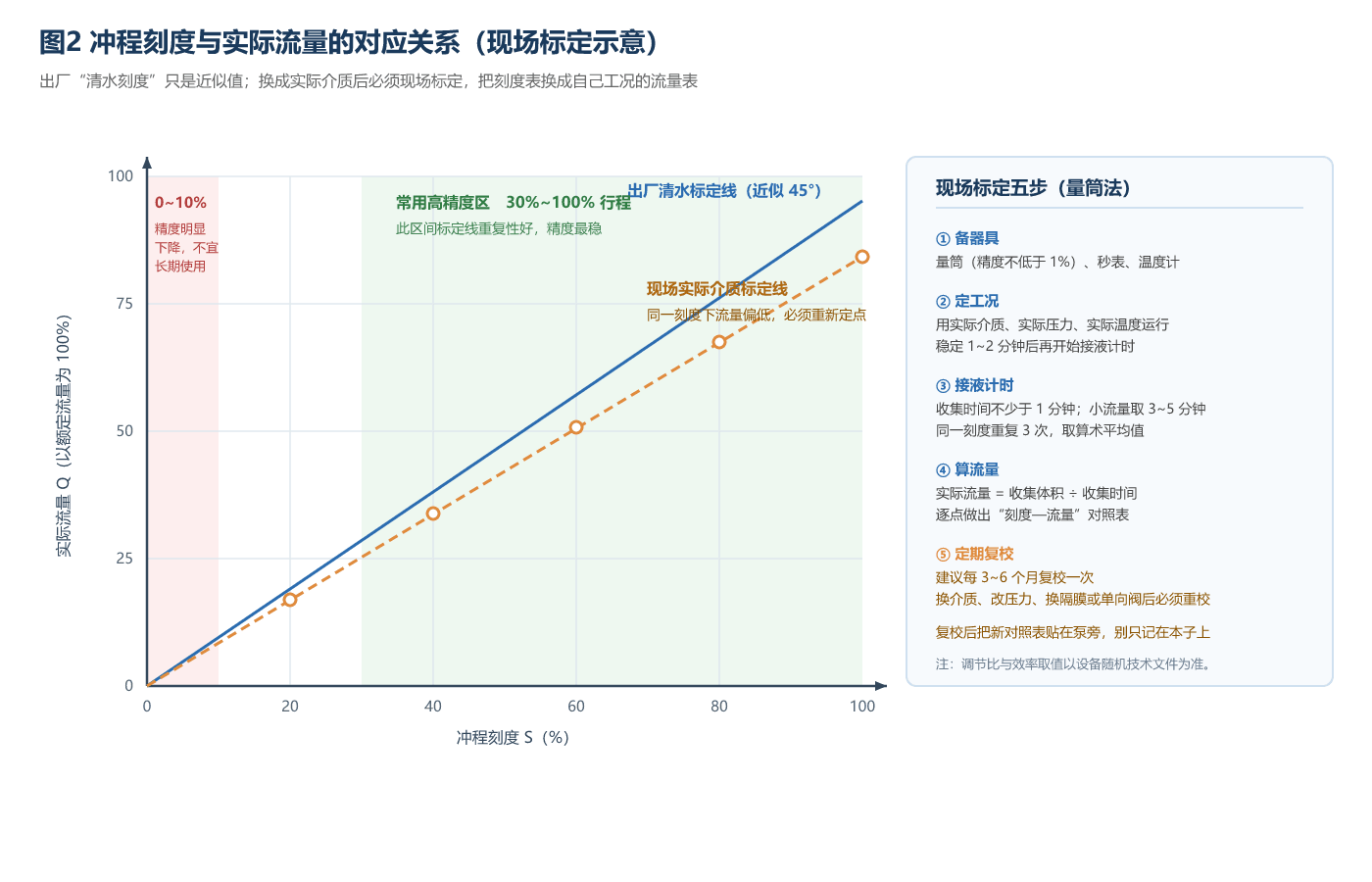The image size is (1372, 882).
Task: Click the panel heading 现场标定五步（量筒法）
Action: pyautogui.click(x=1033, y=188)
